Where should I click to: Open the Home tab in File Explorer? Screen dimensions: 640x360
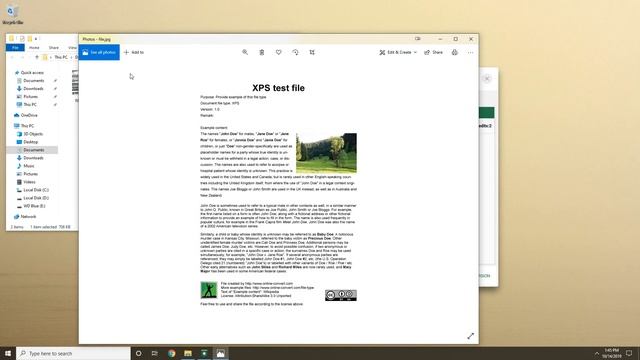[34, 48]
